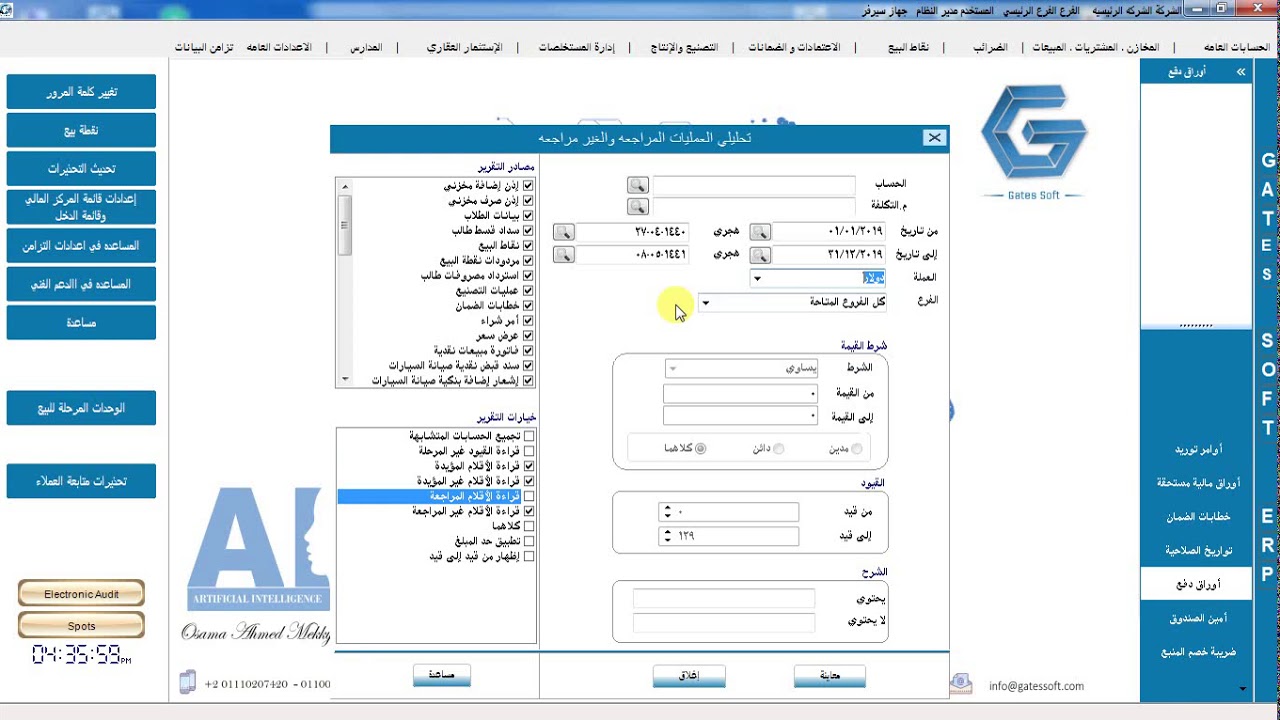
Task: Open Hijri date picker for 27-04-1440
Action: [x=564, y=232]
